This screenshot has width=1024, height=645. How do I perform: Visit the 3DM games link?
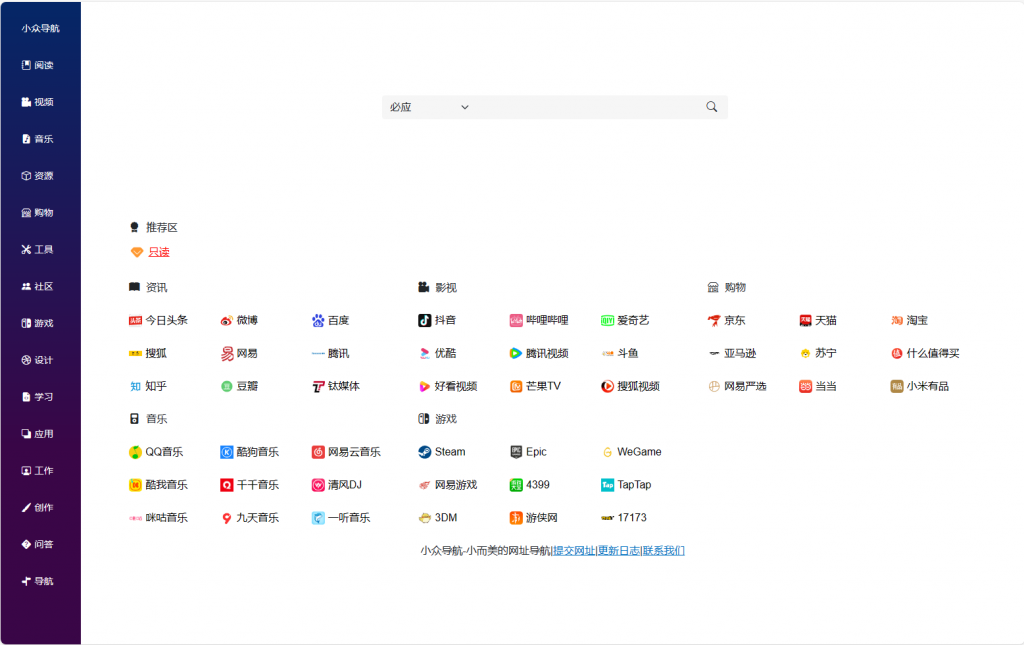[x=438, y=518]
